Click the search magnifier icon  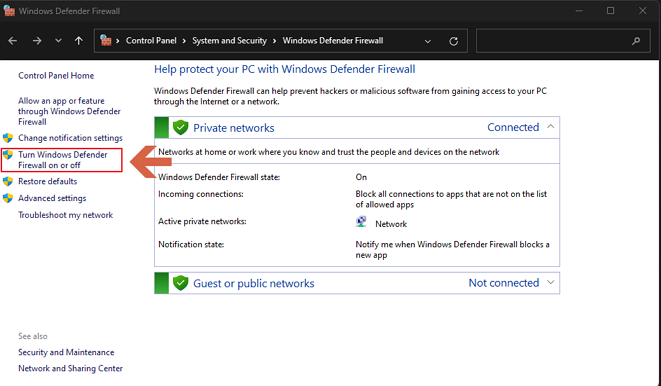(636, 41)
